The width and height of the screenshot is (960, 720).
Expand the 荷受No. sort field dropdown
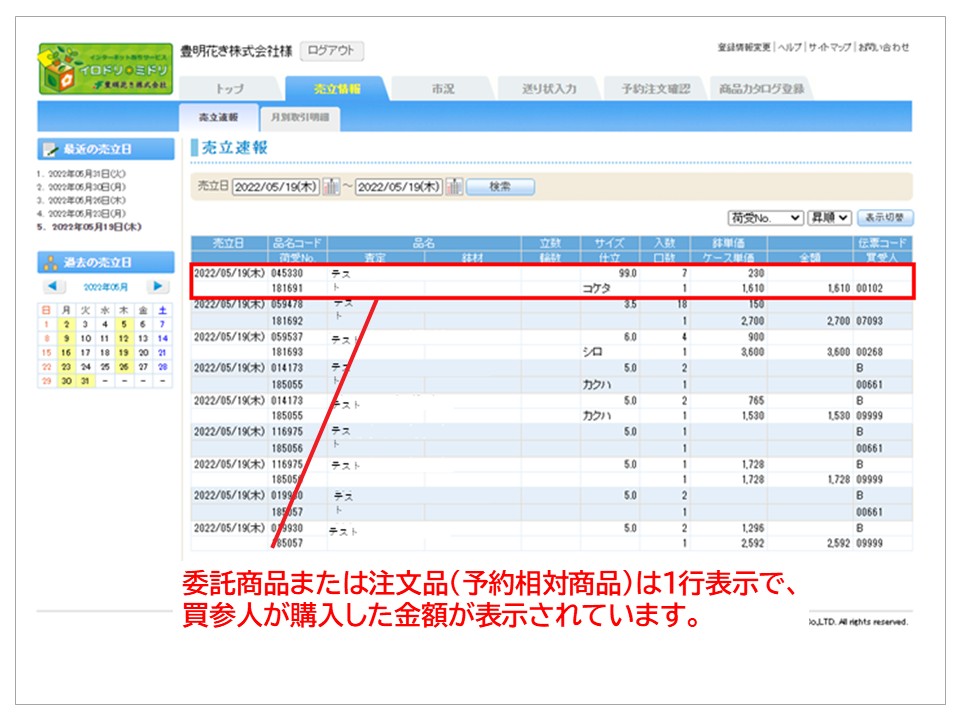[x=765, y=217]
